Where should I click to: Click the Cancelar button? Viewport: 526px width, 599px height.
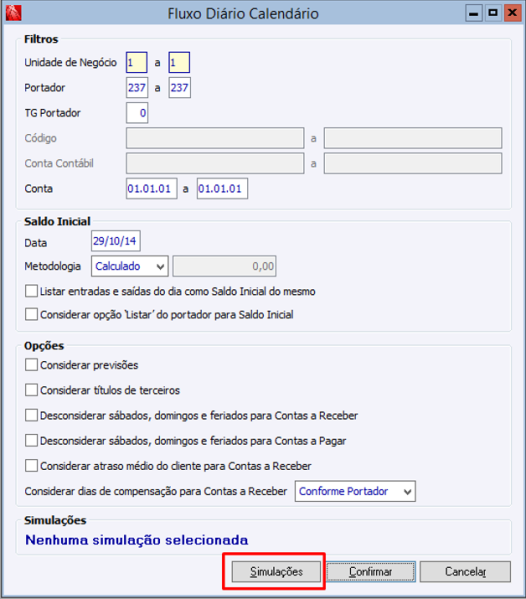pos(465,571)
